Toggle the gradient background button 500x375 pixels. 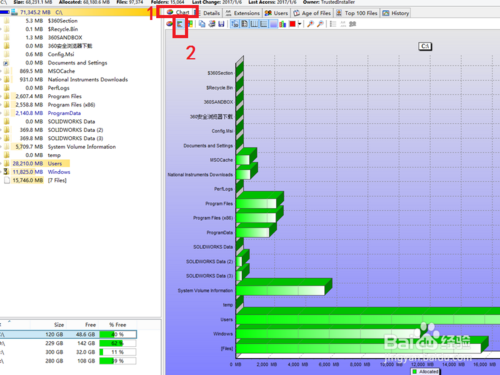click(x=273, y=24)
